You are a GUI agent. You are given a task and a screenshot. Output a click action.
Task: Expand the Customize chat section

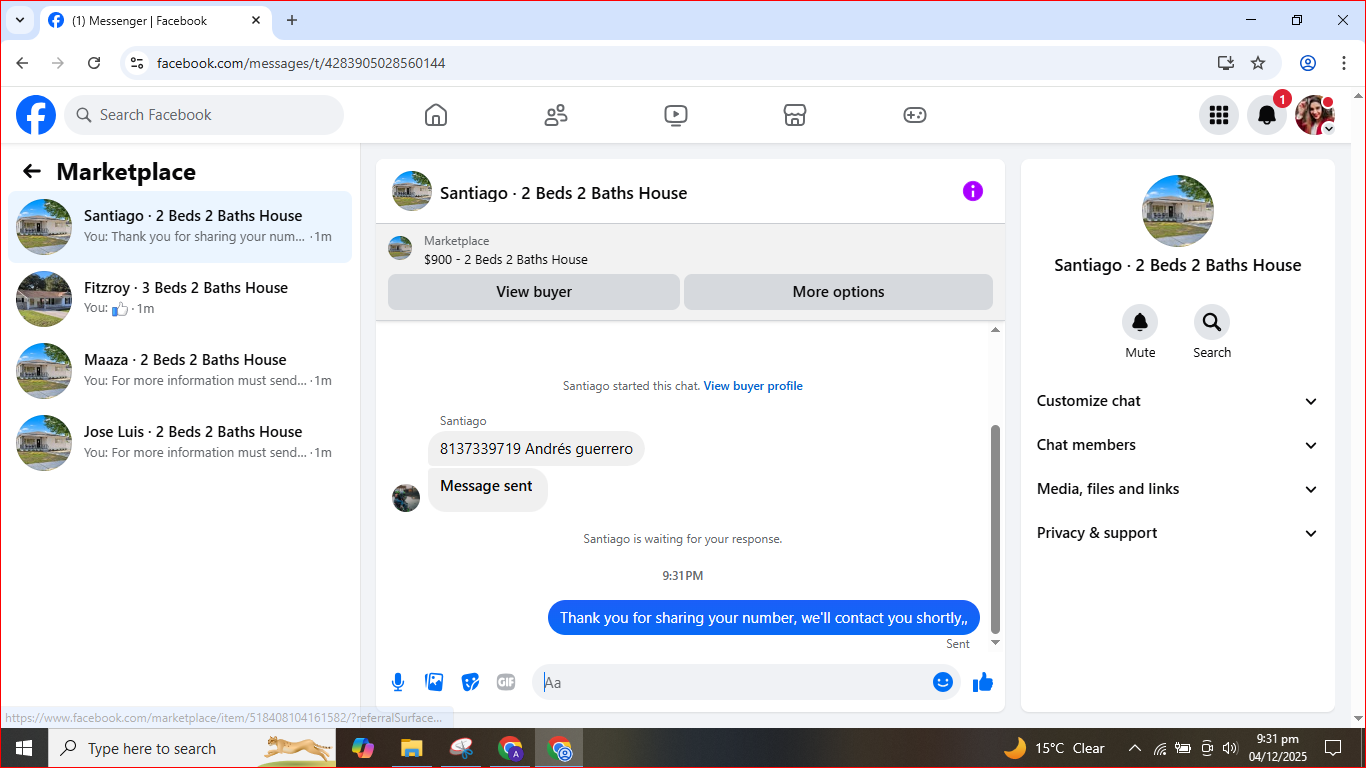[x=1178, y=401]
